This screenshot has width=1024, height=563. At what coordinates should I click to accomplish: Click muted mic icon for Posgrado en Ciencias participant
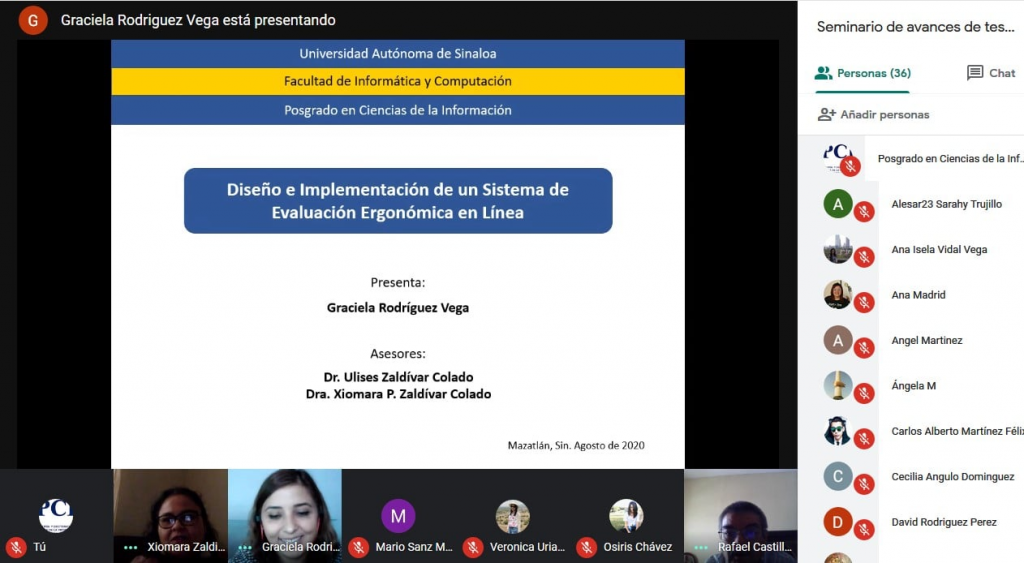pos(850,167)
